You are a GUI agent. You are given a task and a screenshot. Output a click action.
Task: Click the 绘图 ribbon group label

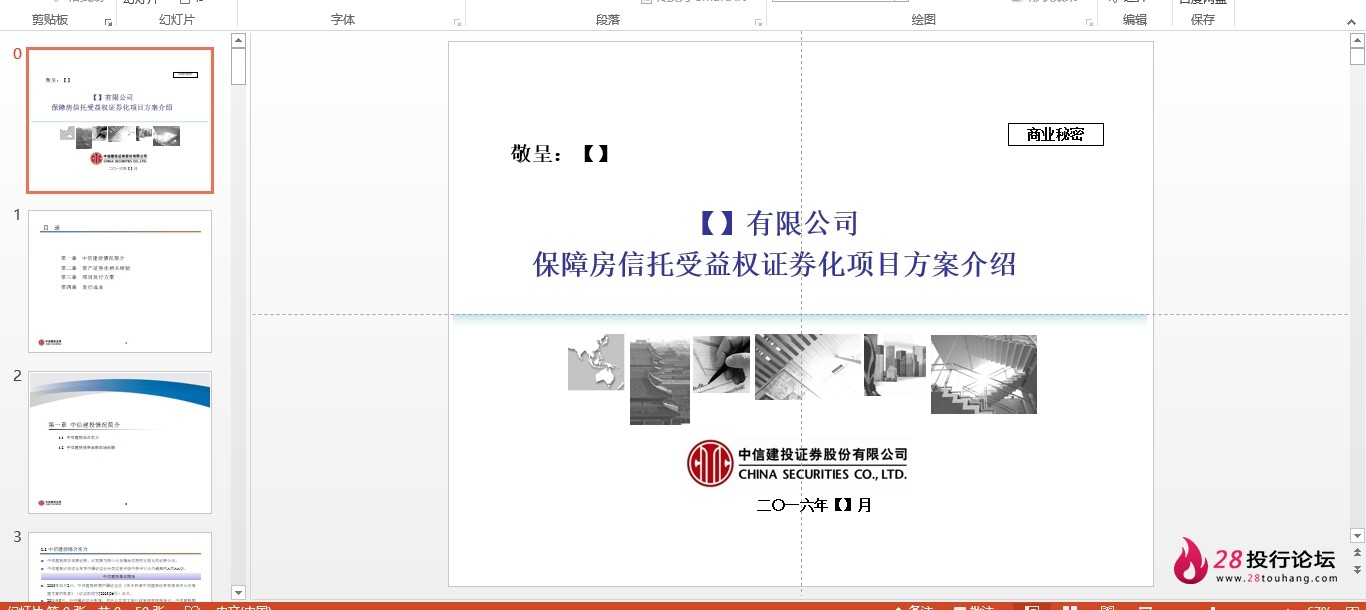924,20
